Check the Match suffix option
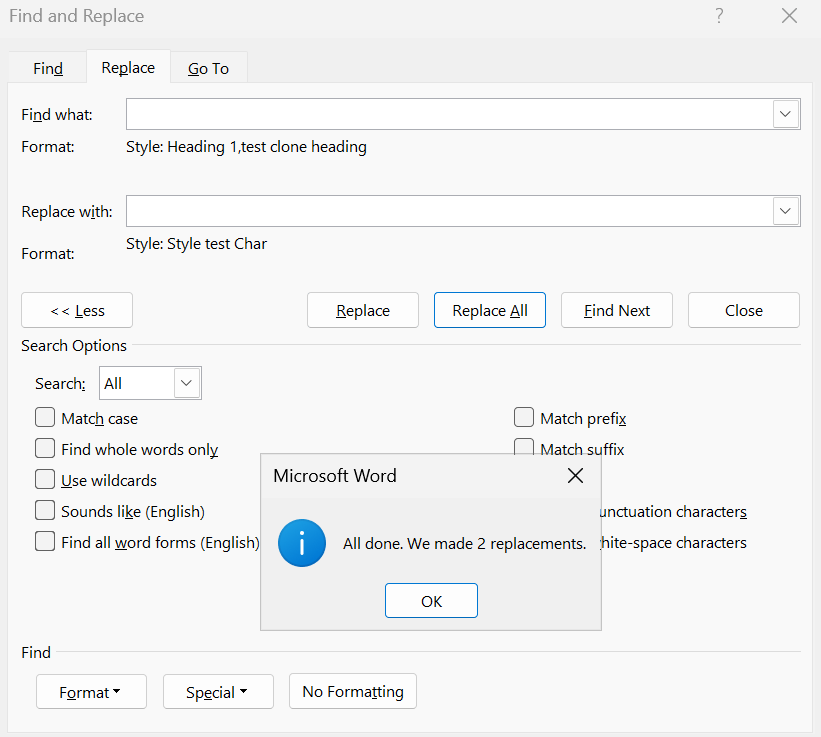Viewport: 821px width, 737px height. point(524,446)
